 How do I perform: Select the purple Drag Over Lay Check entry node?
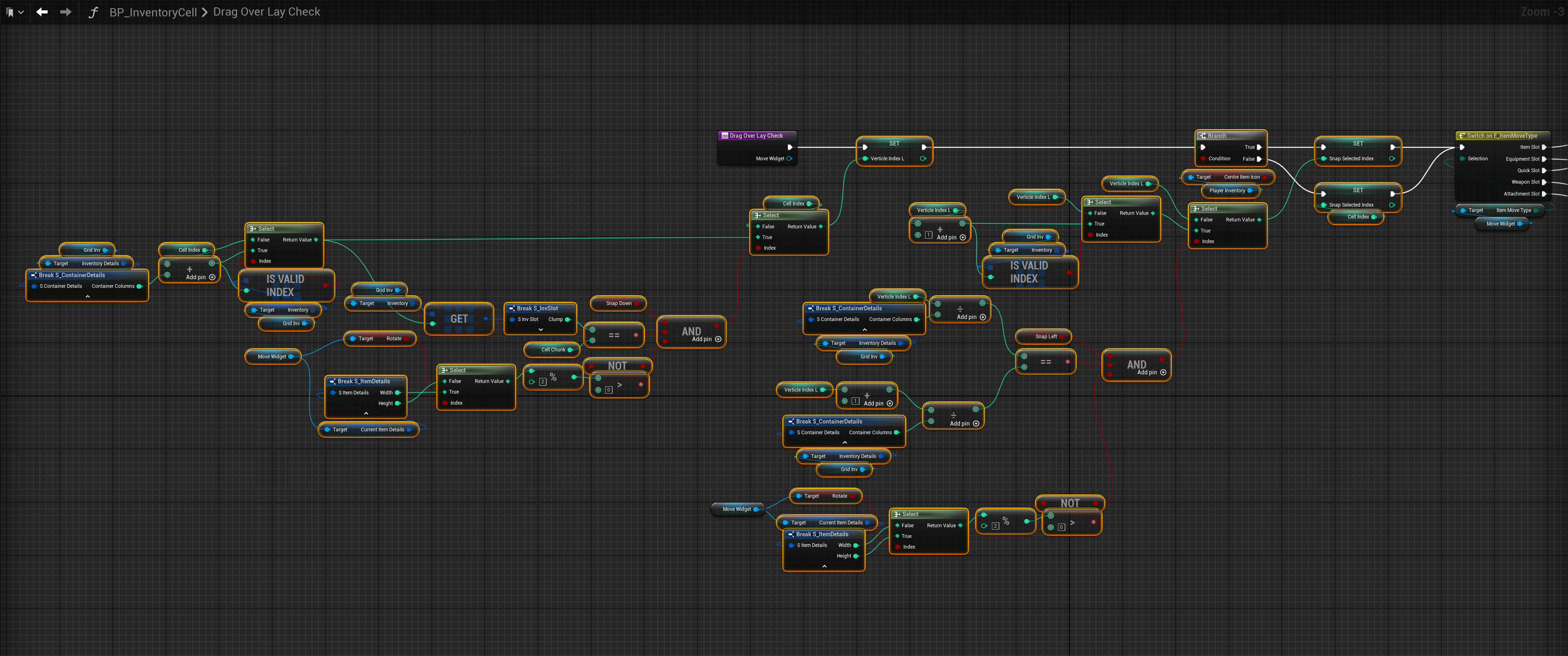click(x=756, y=136)
